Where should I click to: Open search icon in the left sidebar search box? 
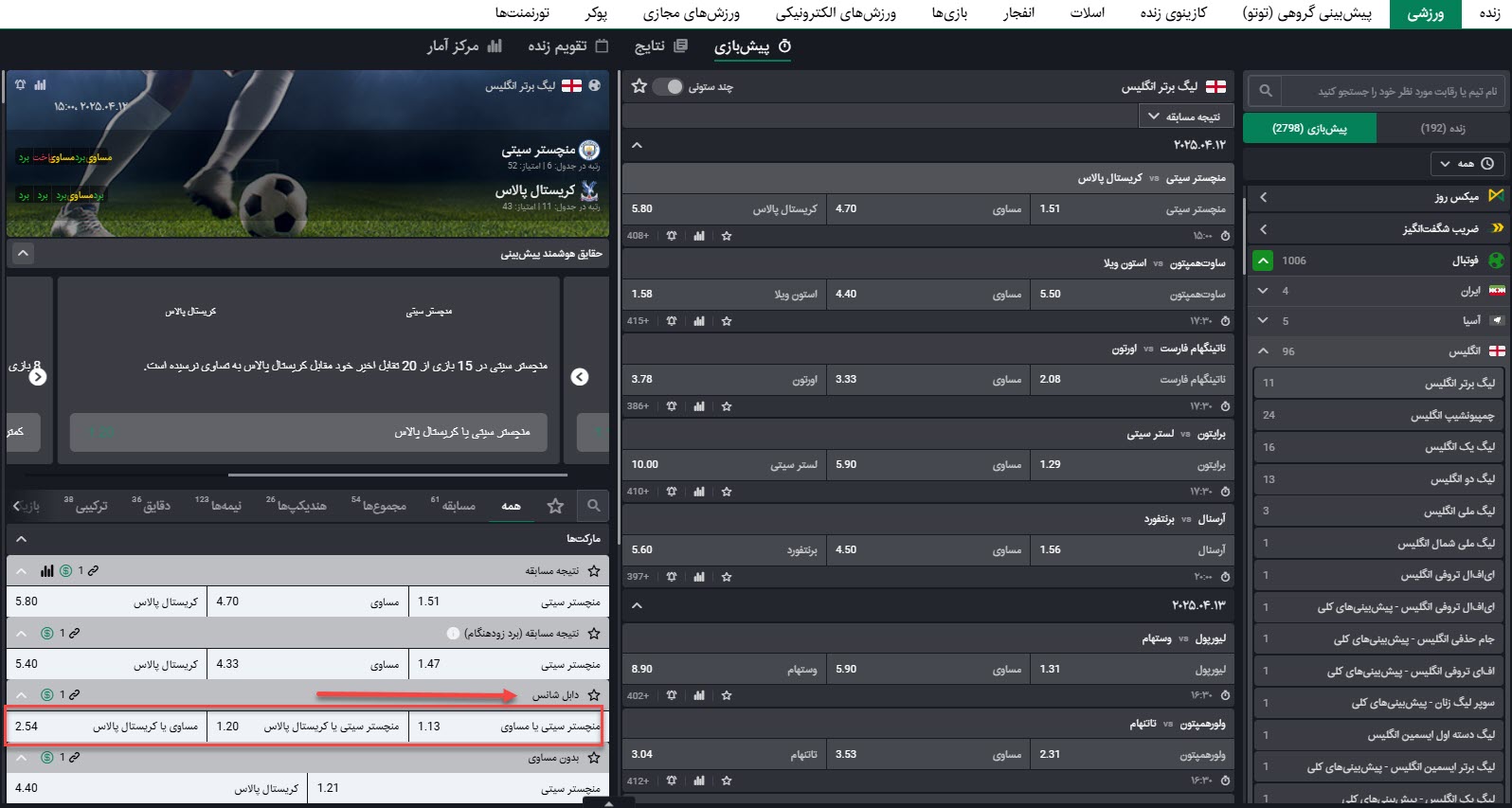[1265, 91]
